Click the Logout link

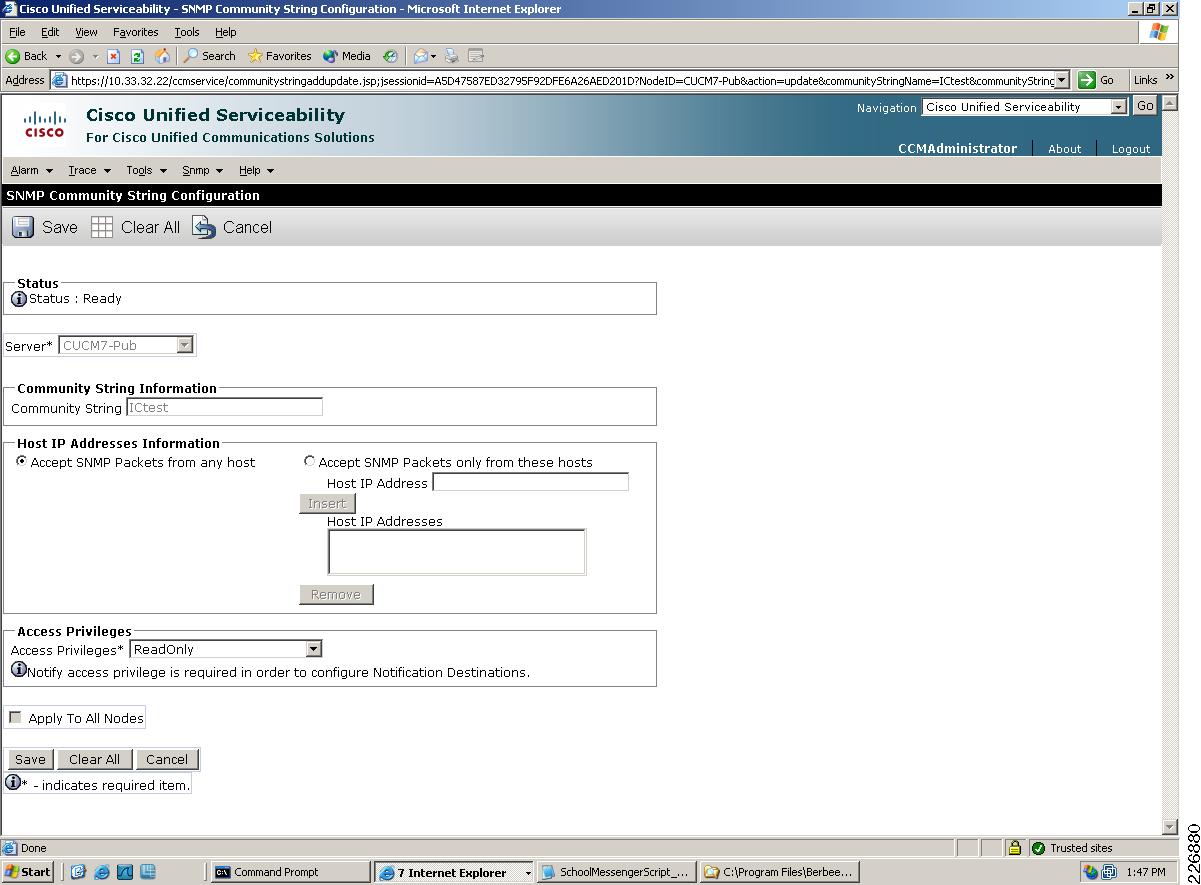tap(1131, 149)
